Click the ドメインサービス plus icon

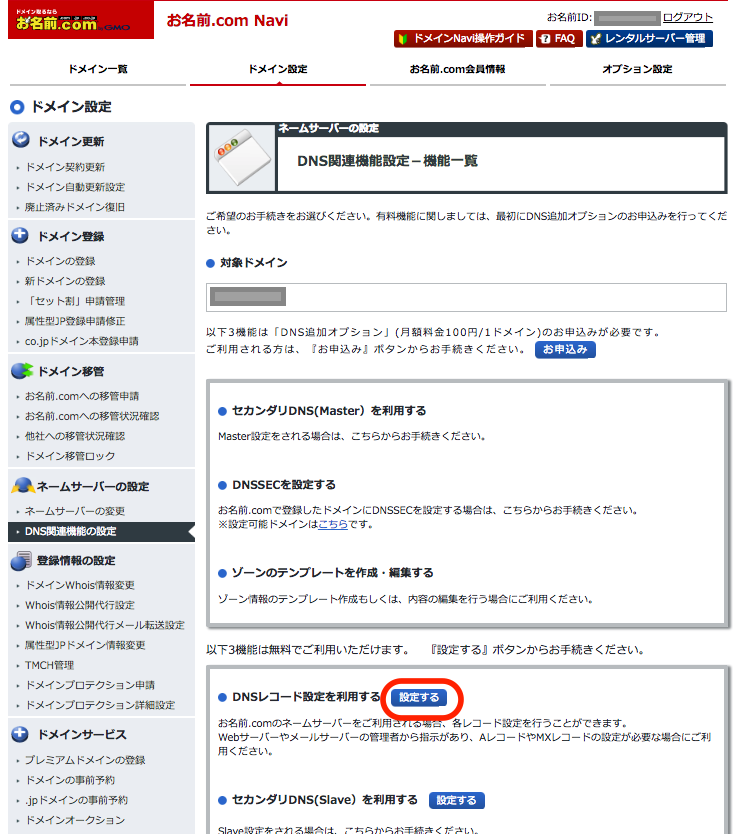coord(20,734)
